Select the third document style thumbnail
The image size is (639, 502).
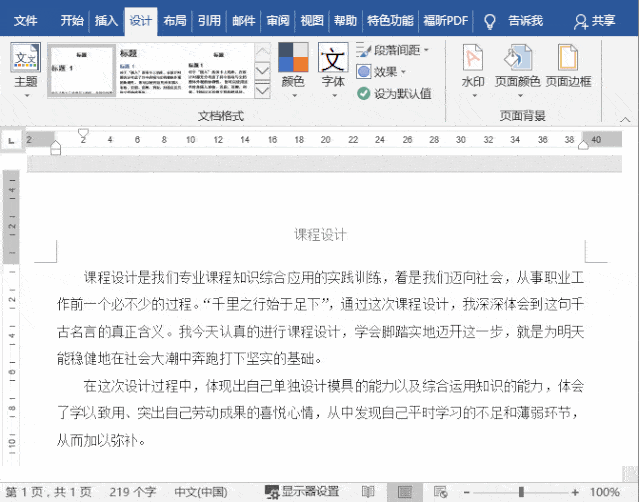217,70
